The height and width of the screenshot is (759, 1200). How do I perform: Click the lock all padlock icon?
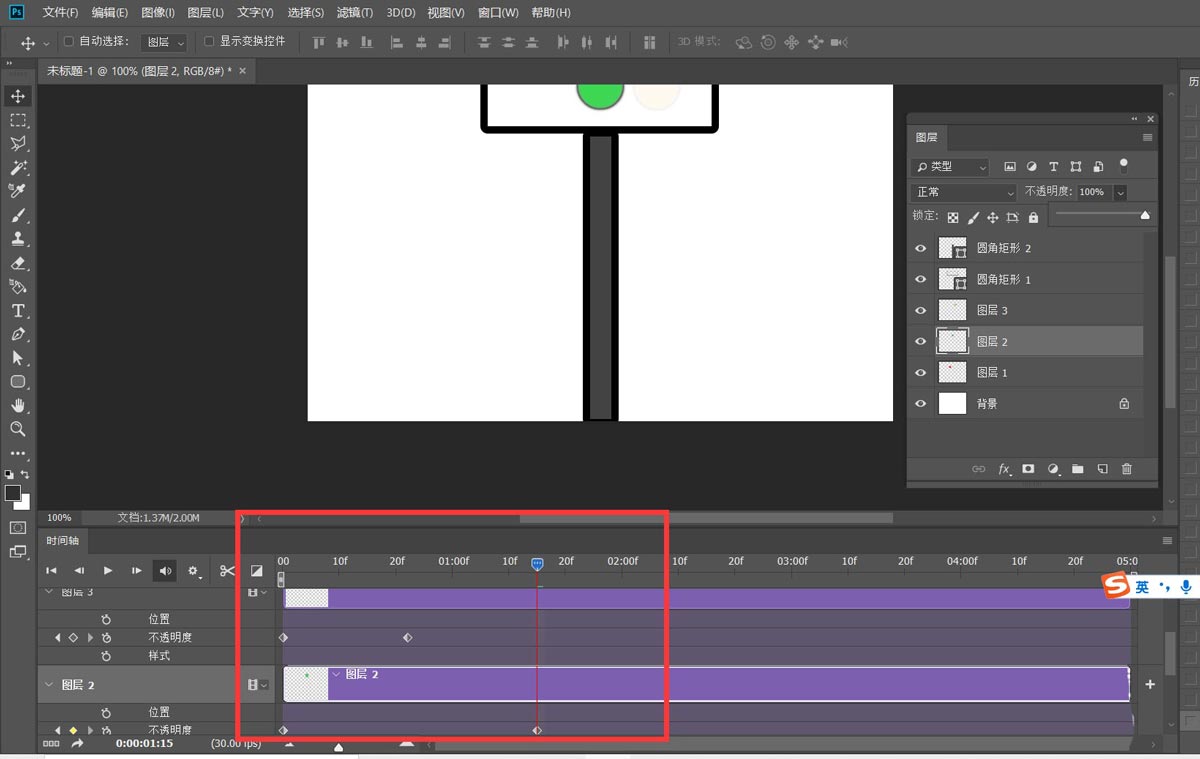(x=1033, y=217)
